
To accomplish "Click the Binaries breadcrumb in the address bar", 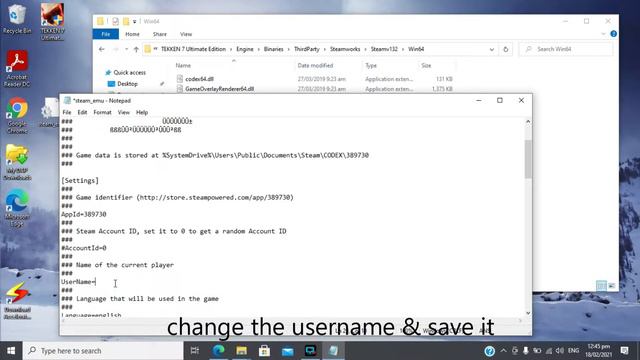I will (x=273, y=49).
